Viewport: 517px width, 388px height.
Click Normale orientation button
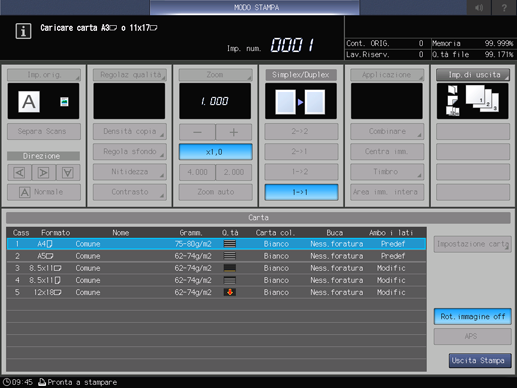click(x=44, y=192)
